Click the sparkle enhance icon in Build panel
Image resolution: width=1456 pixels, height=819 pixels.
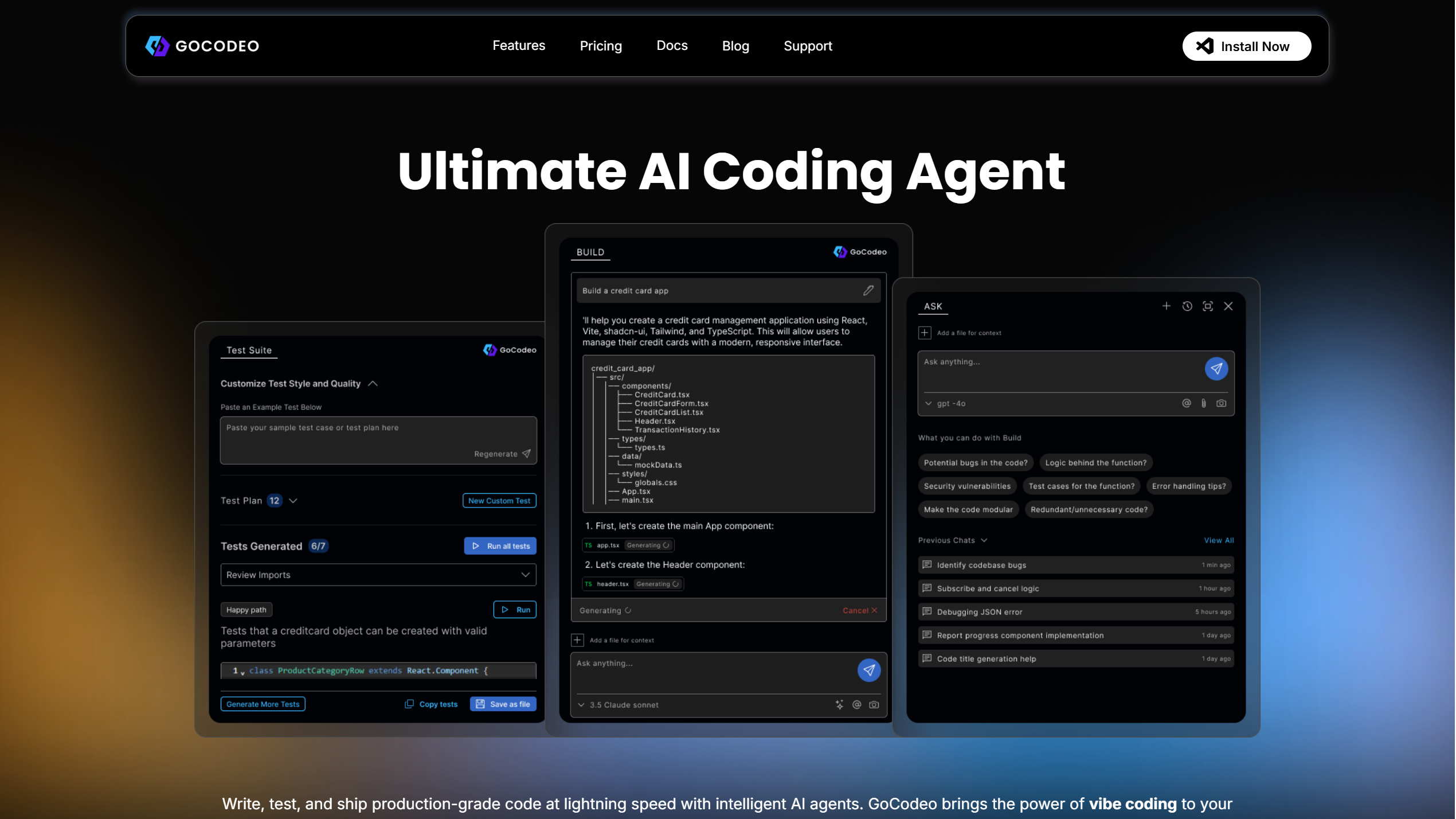pos(839,705)
